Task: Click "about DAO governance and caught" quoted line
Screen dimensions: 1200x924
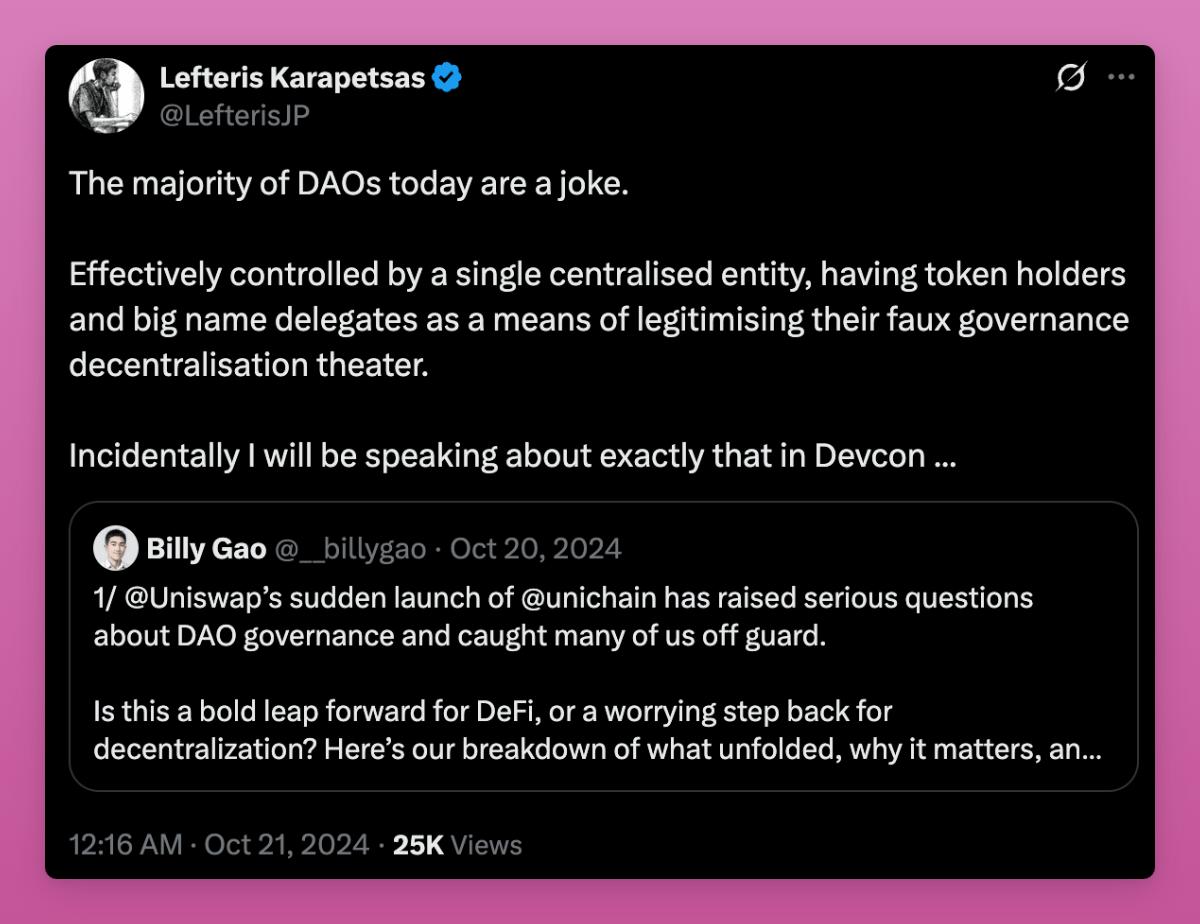Action: tap(460, 637)
